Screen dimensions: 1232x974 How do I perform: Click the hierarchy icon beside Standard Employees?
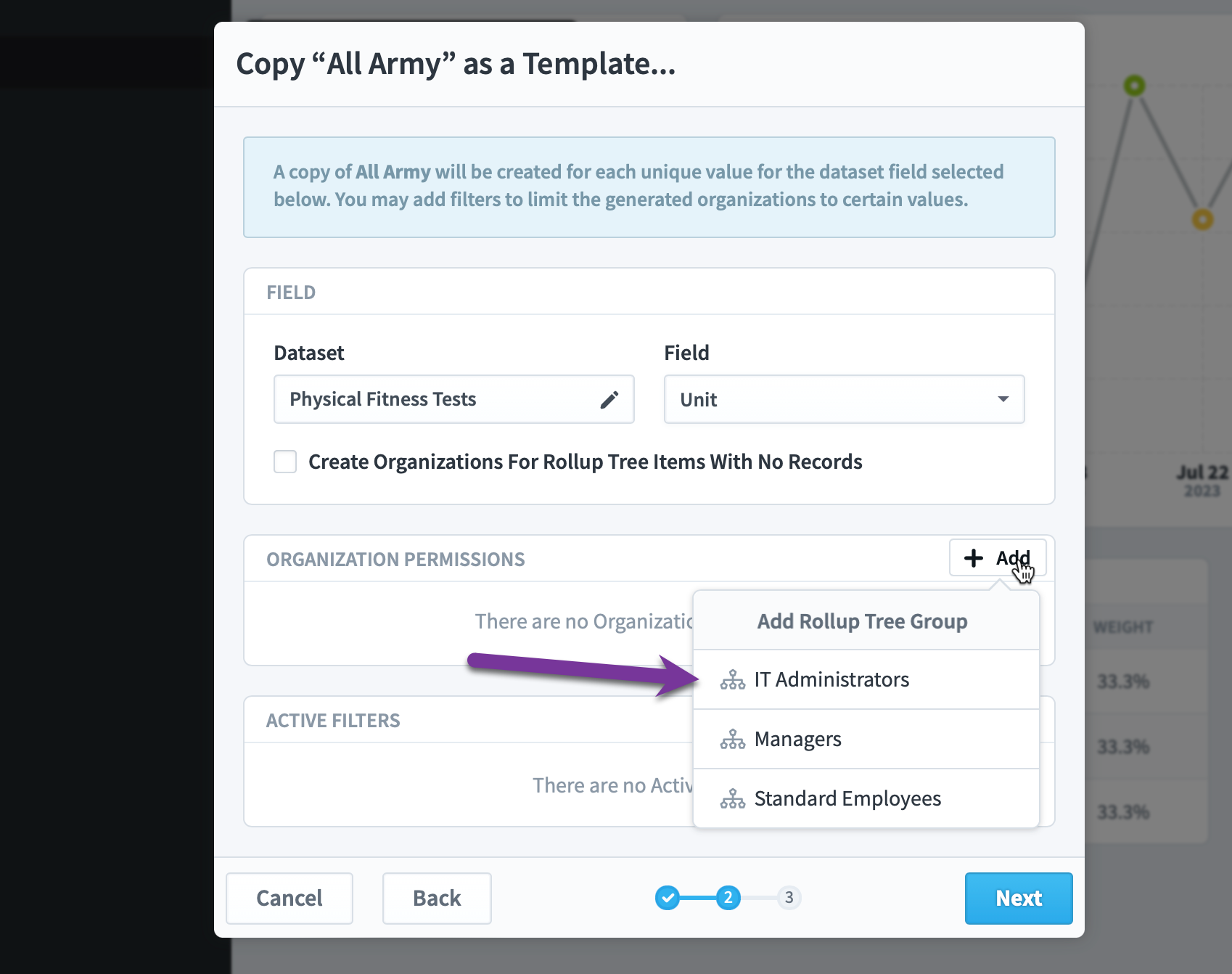point(732,799)
